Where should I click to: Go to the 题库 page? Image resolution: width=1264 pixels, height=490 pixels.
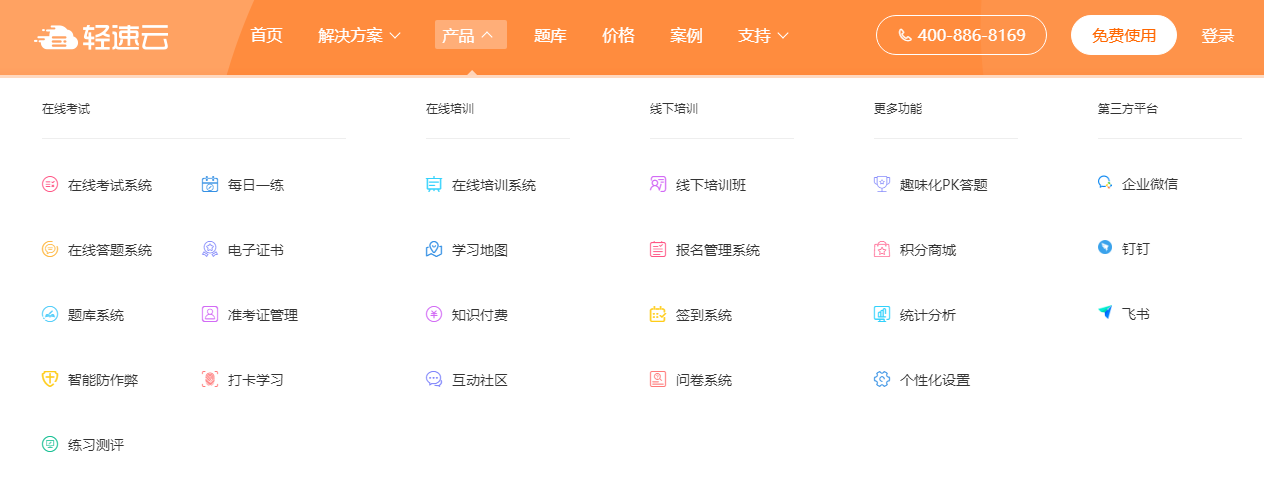click(x=550, y=36)
